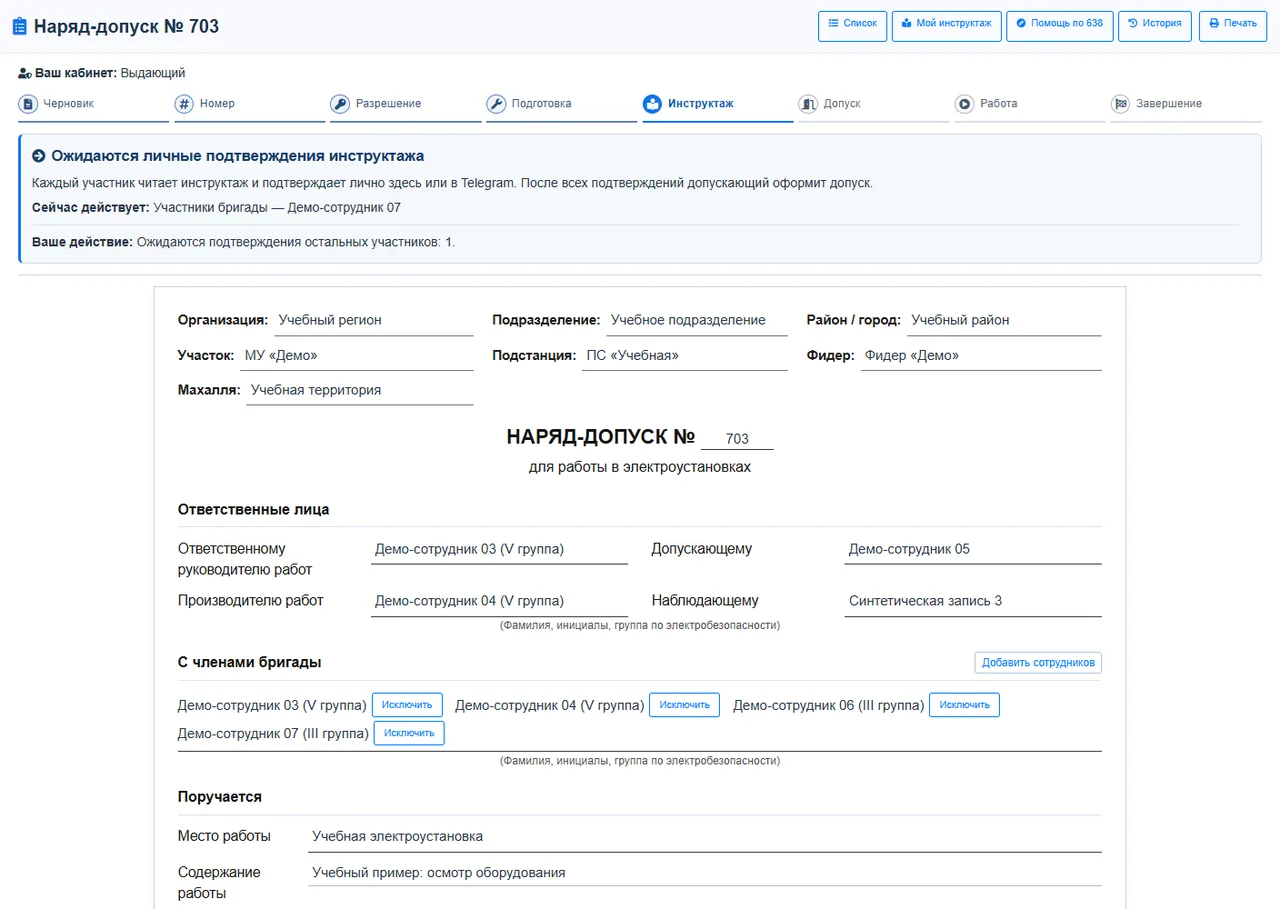Viewport: 1280px width, 909px height.
Task: Click the 'Ваше действие' status line
Action: 243,242
